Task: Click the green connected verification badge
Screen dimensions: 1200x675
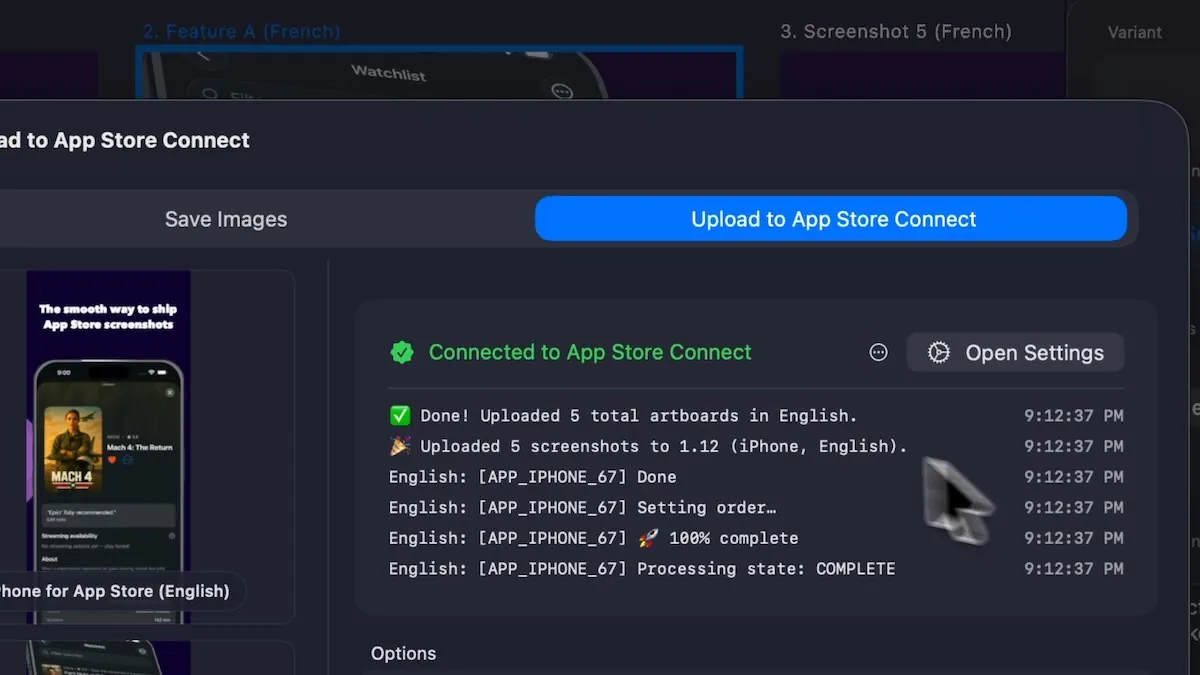Action: (402, 352)
